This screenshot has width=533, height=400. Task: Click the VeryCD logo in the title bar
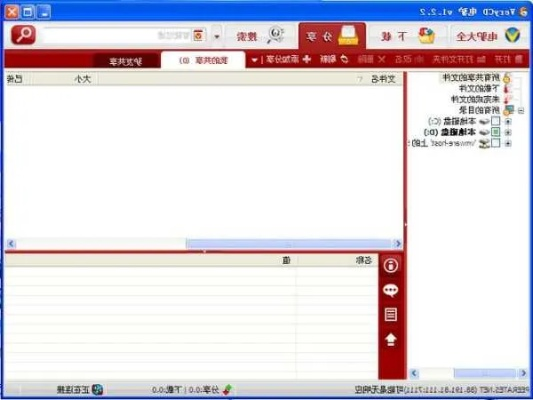coord(524,12)
